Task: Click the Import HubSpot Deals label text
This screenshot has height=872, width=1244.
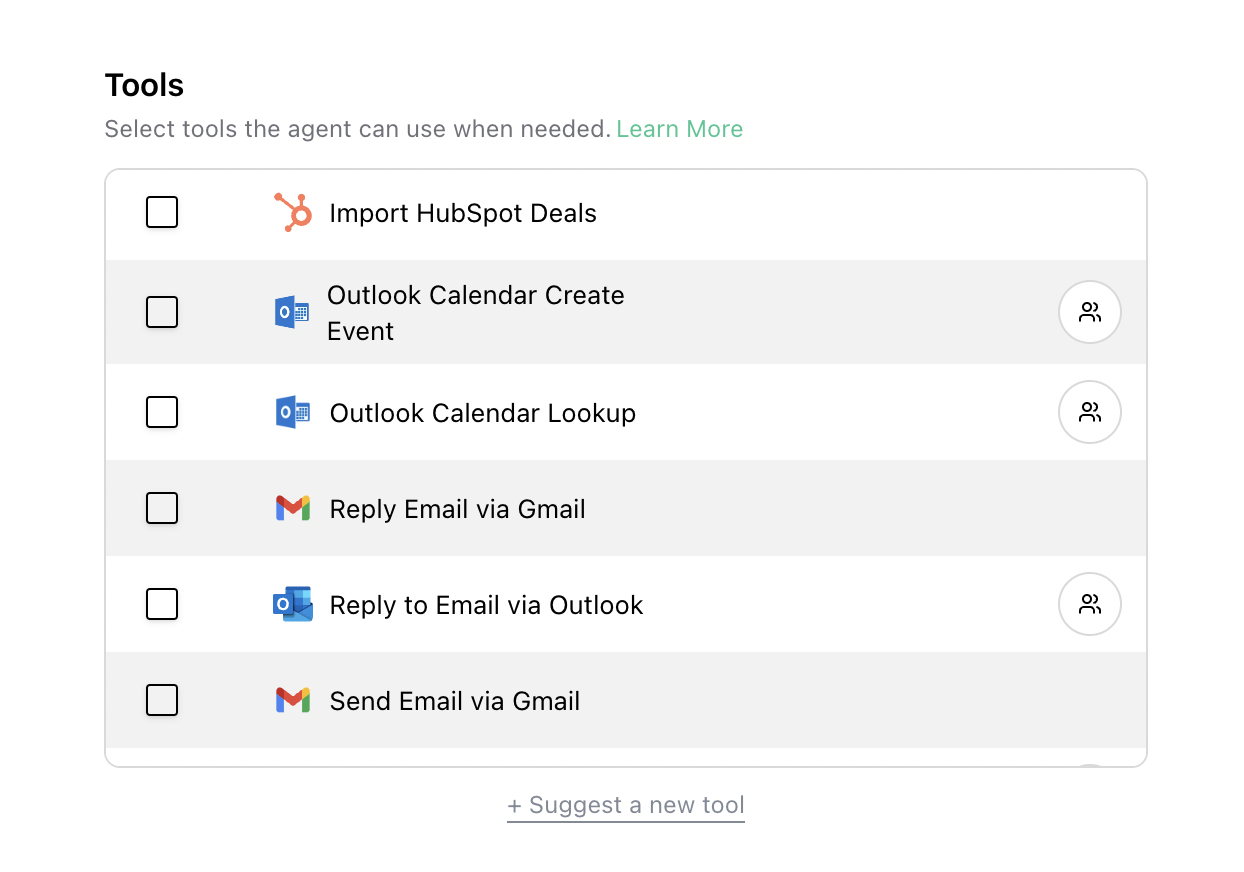Action: [463, 213]
